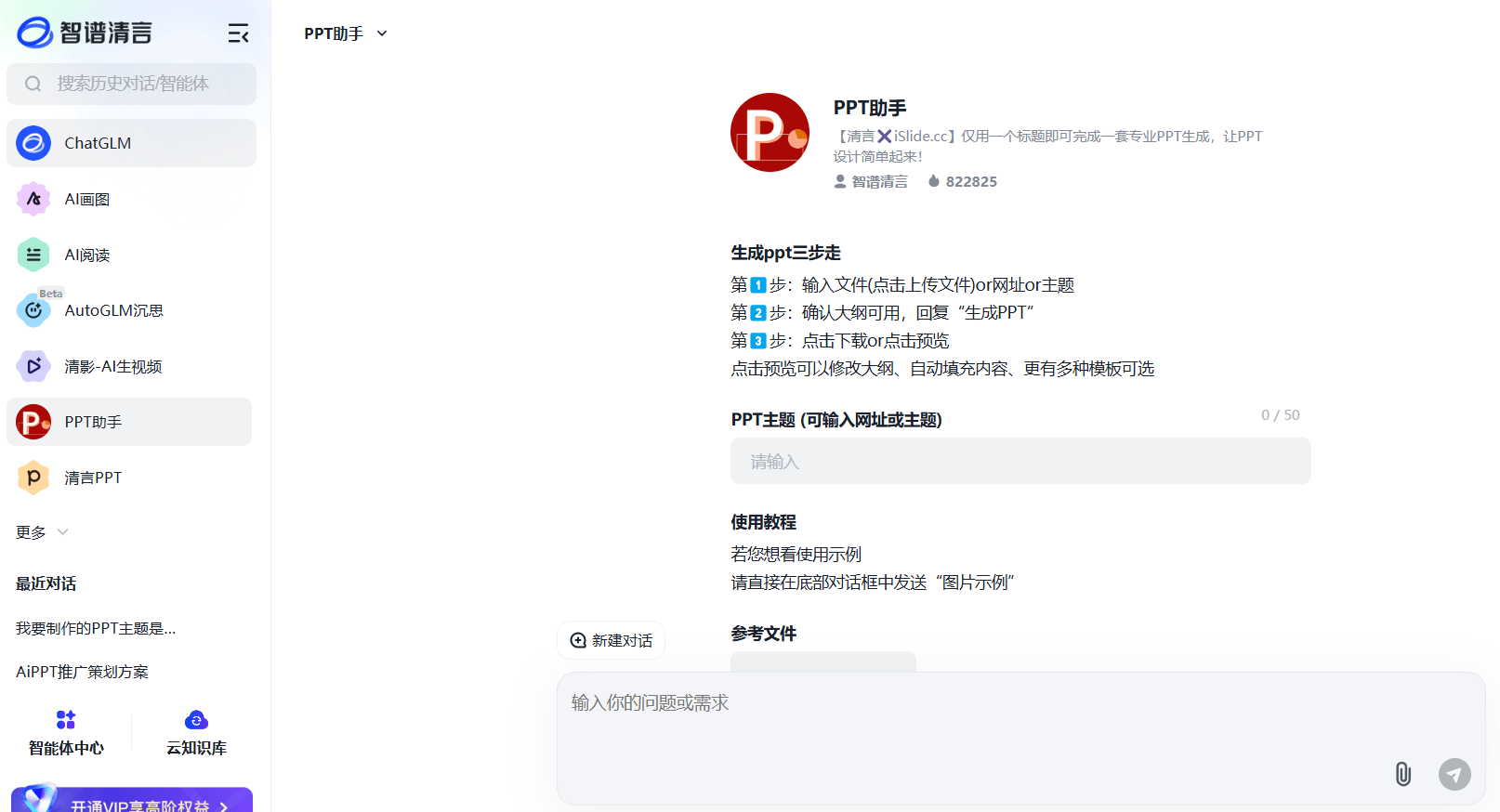Expand the 更多 section
This screenshot has width=1500, height=812.
pos(42,532)
